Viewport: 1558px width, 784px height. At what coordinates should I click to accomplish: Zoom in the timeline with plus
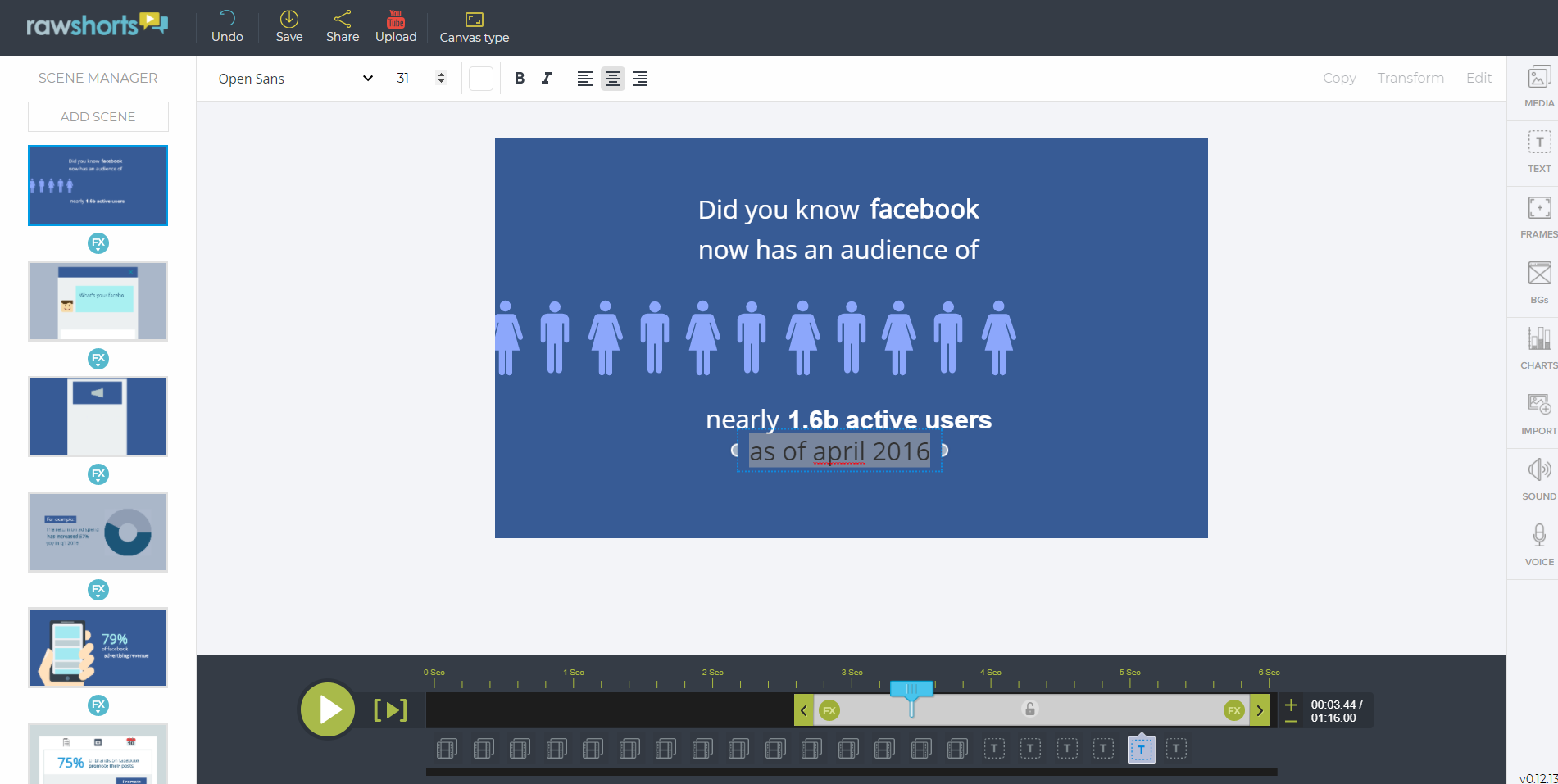[1291, 704]
